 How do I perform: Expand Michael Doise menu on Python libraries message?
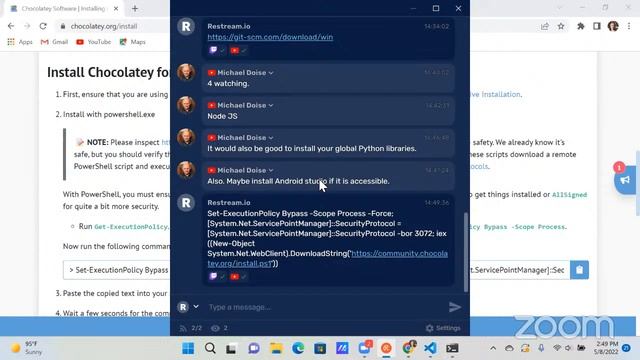pos(271,138)
